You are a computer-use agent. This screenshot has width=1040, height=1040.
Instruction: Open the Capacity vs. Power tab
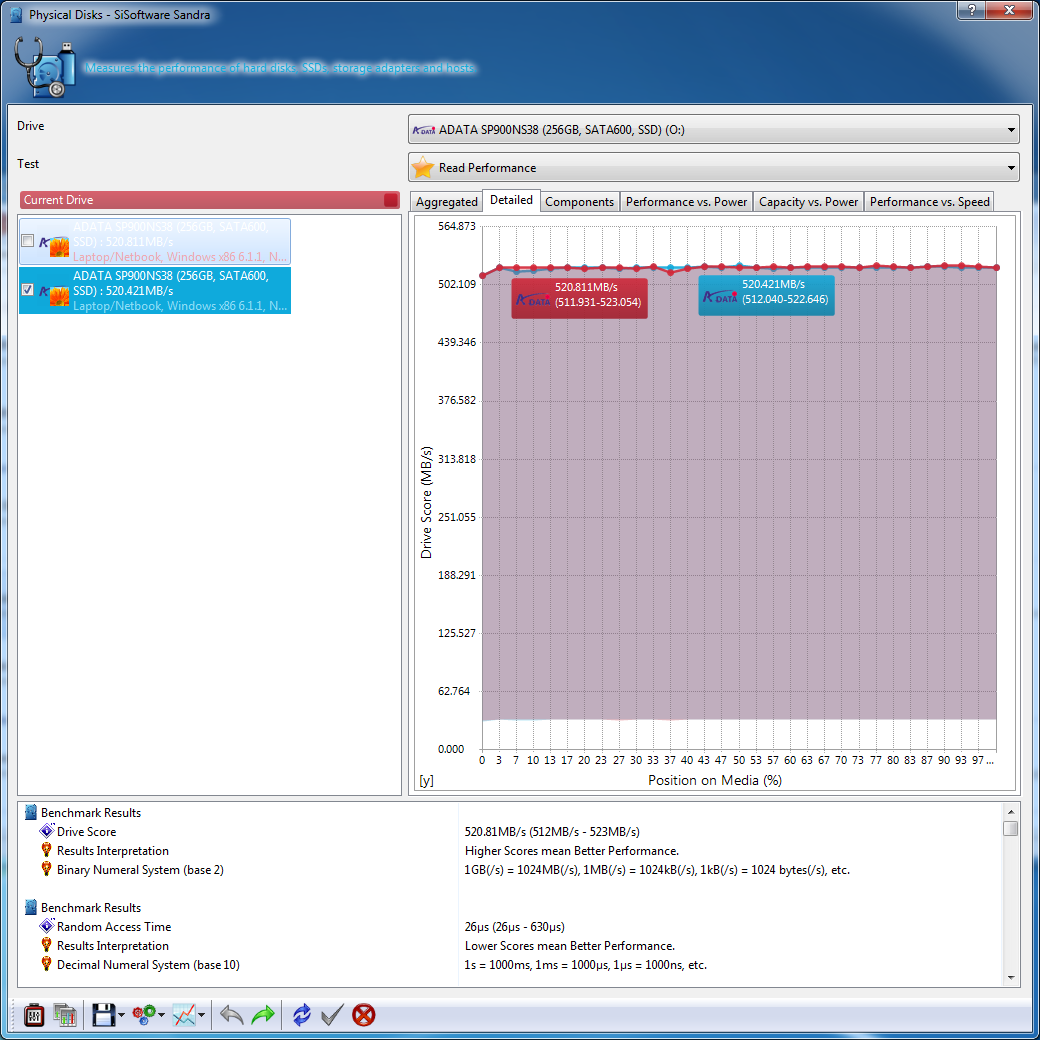pos(809,202)
